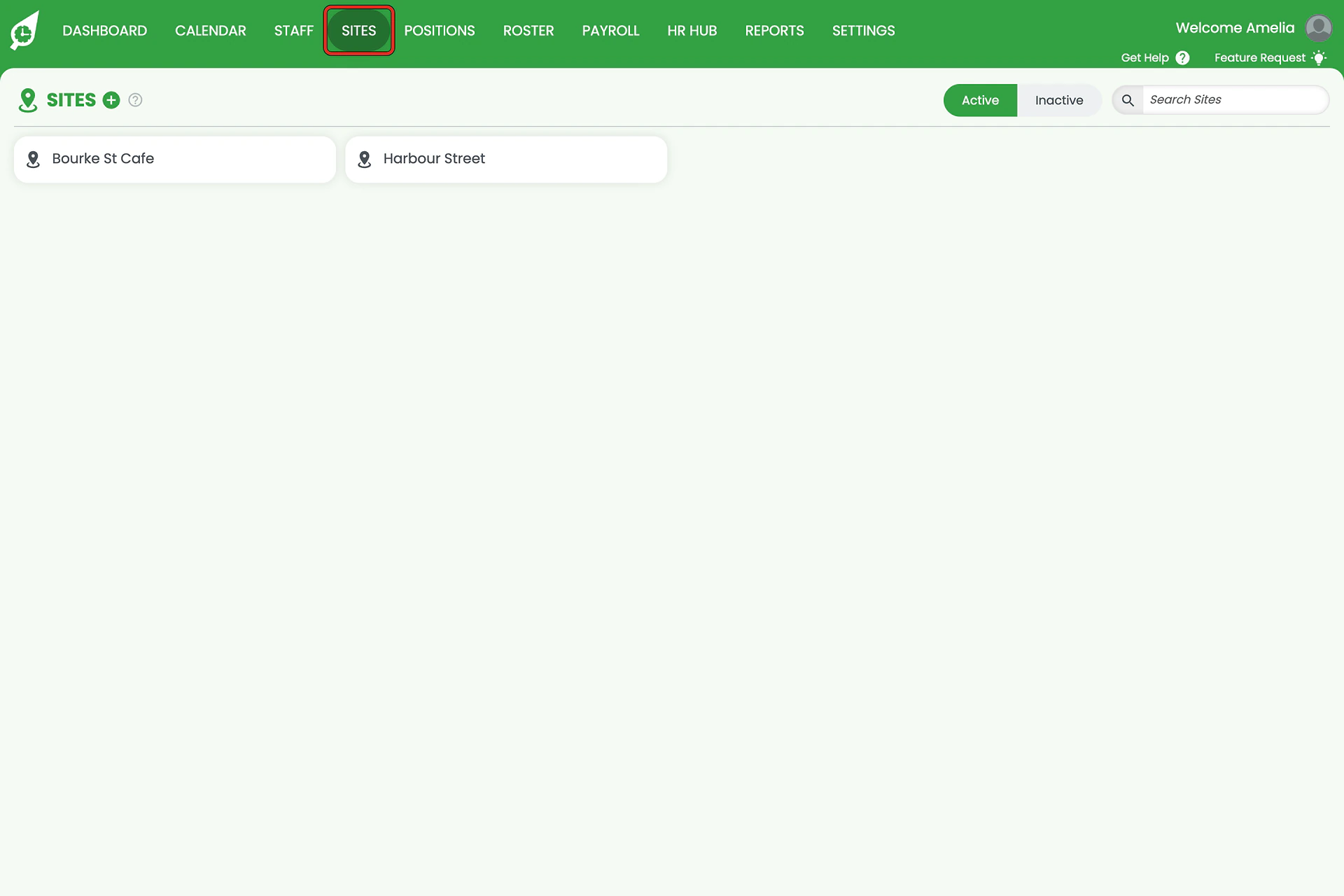Go to HR Hub
Image resolution: width=1344 pixels, height=896 pixels.
pos(692,31)
